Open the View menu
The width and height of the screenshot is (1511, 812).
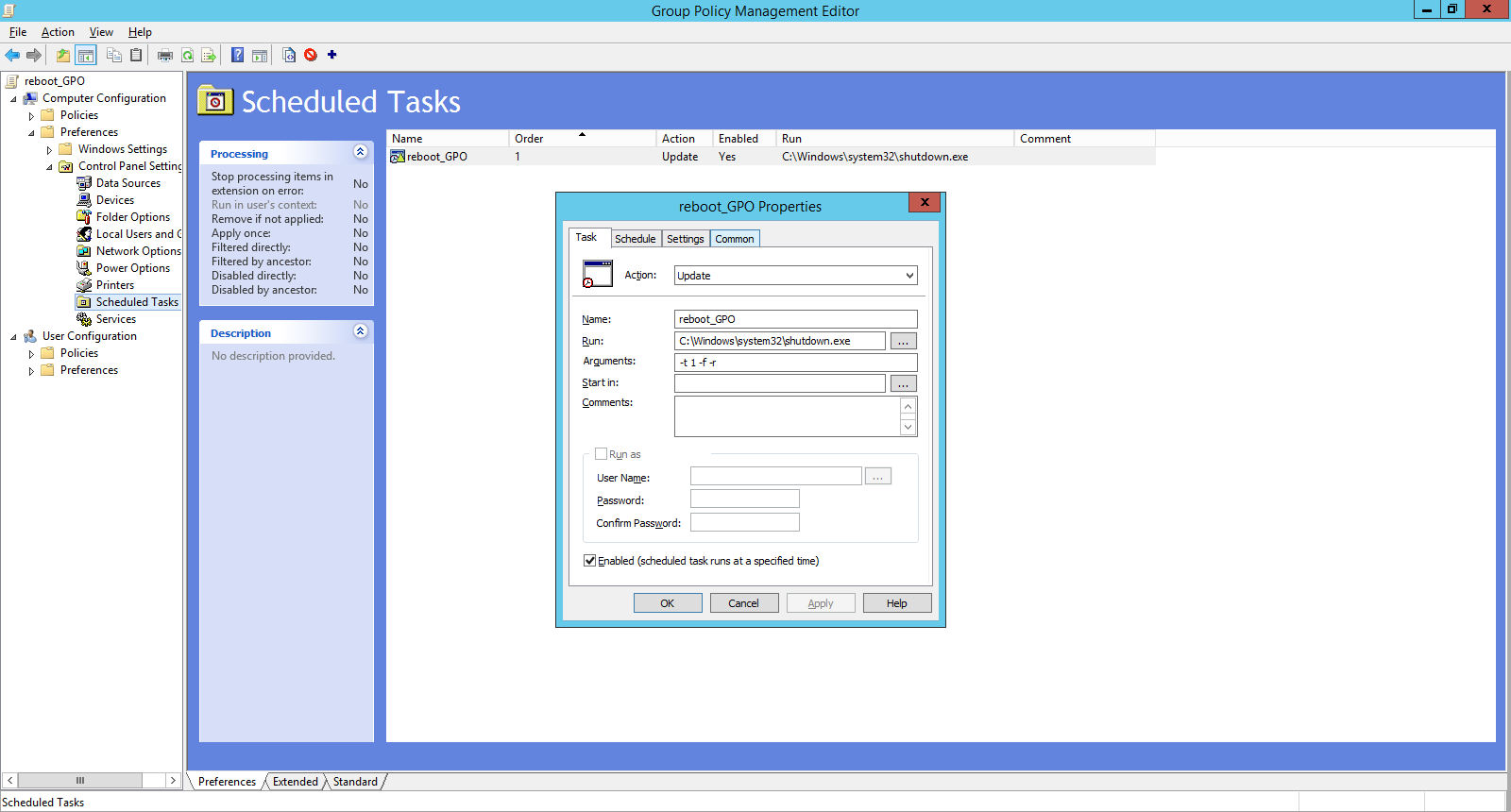coord(101,32)
